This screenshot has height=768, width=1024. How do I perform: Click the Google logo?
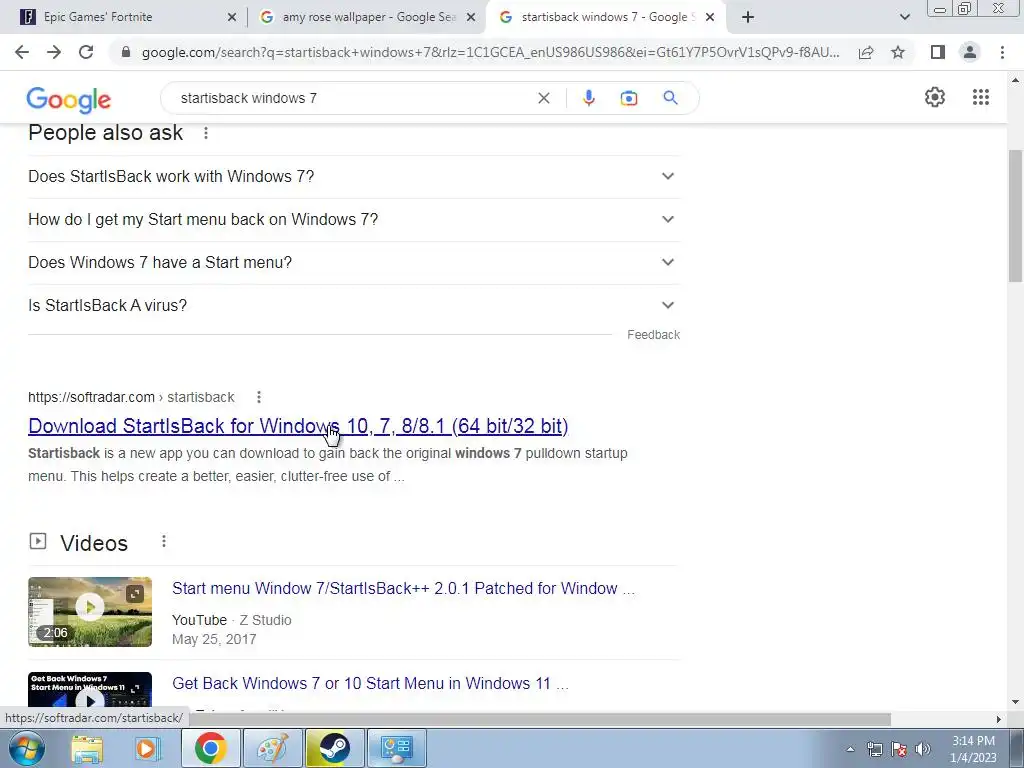[x=69, y=99]
